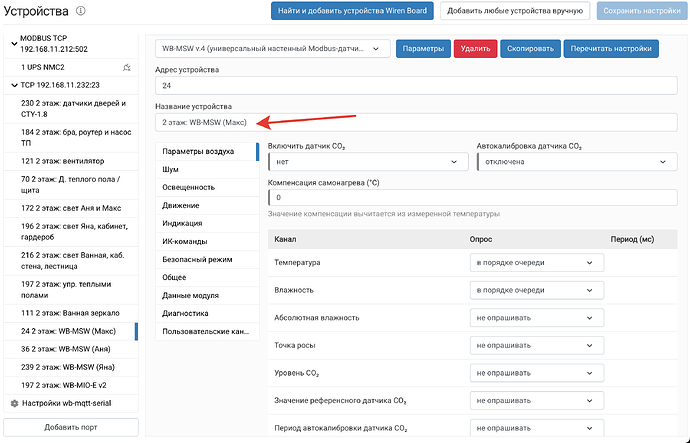Select 197 2 этаж: упр. теплыми полами
The image size is (690, 443).
point(71,290)
